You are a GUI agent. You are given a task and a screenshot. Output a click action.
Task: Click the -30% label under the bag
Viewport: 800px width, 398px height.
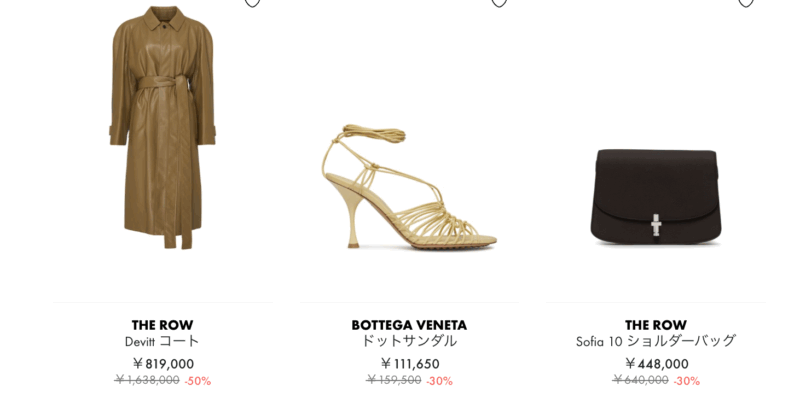pos(686,381)
